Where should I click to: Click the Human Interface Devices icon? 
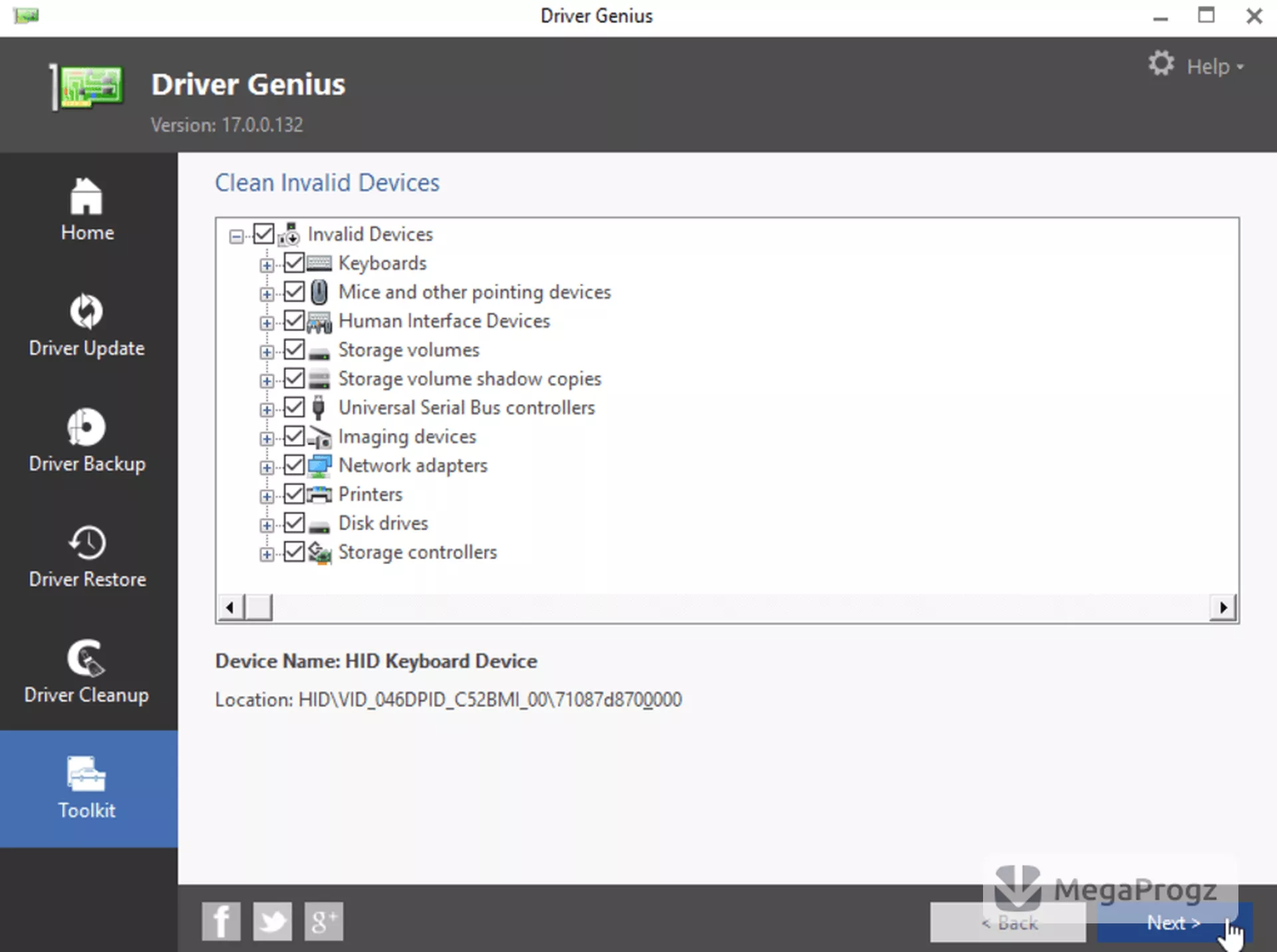pos(319,322)
